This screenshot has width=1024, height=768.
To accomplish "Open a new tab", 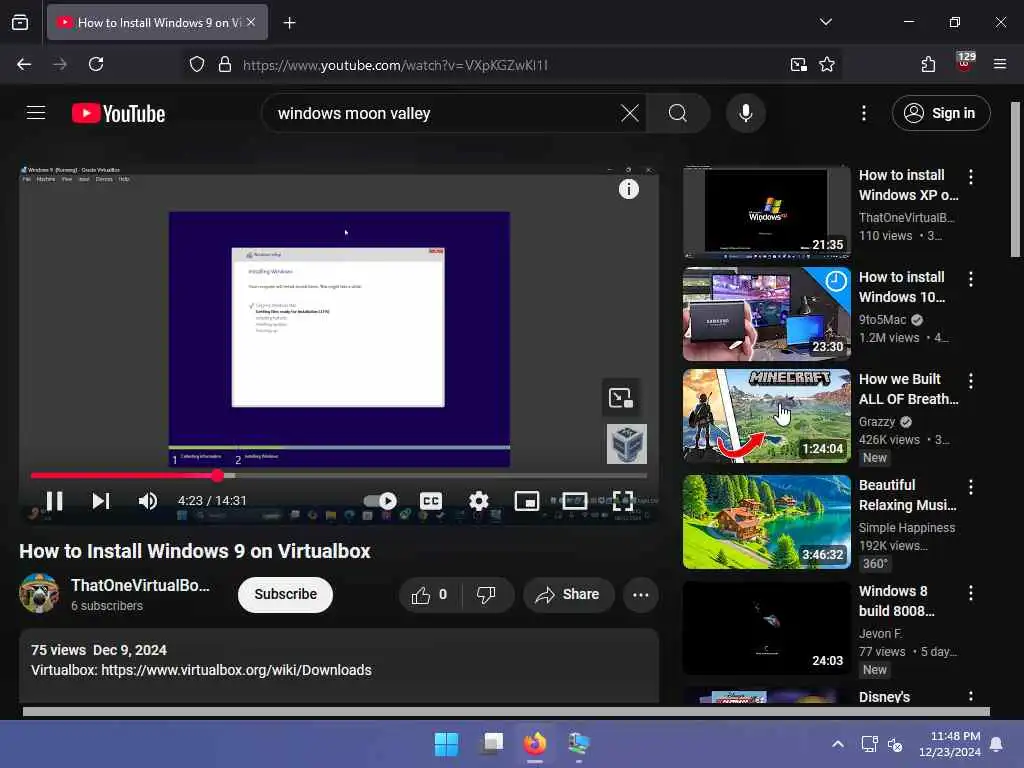I will coord(289,23).
